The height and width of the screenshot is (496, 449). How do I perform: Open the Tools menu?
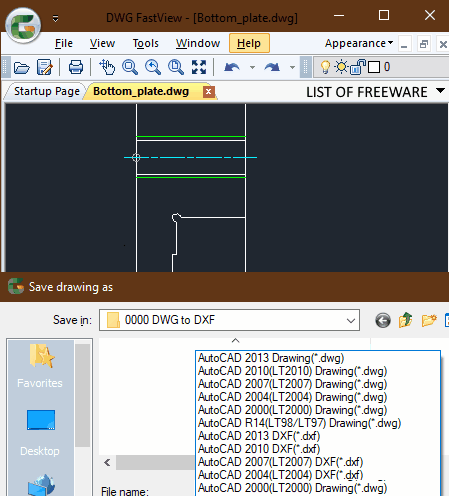(x=145, y=43)
